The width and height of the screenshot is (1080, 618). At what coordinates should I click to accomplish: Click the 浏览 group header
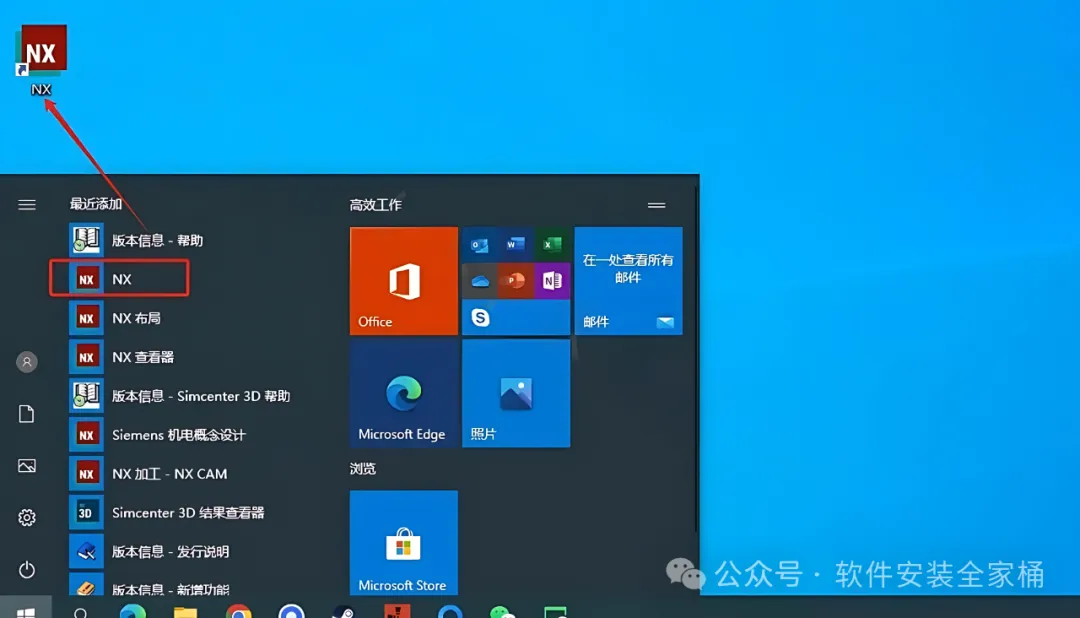click(363, 468)
